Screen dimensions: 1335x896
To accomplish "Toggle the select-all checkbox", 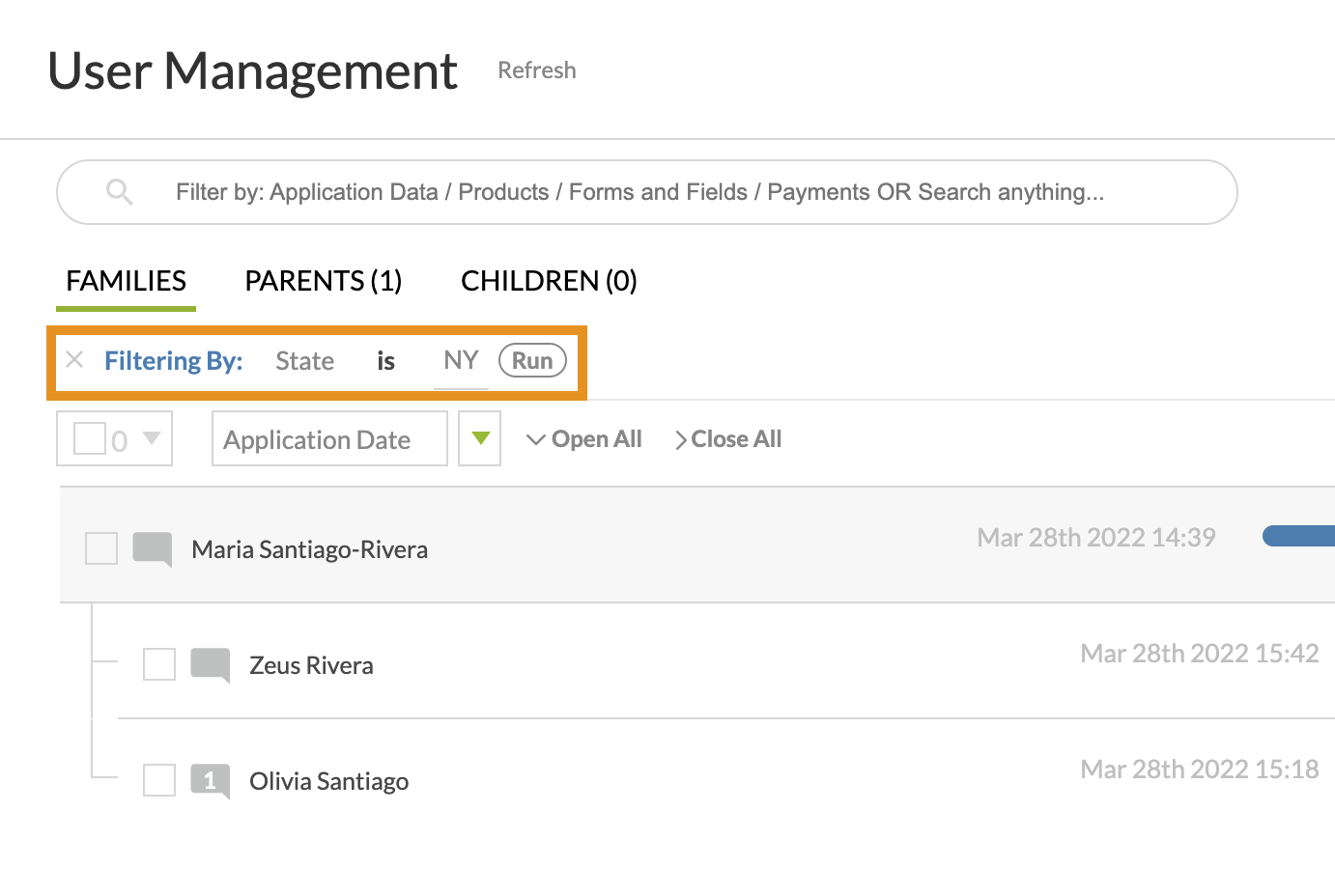I will (x=90, y=438).
